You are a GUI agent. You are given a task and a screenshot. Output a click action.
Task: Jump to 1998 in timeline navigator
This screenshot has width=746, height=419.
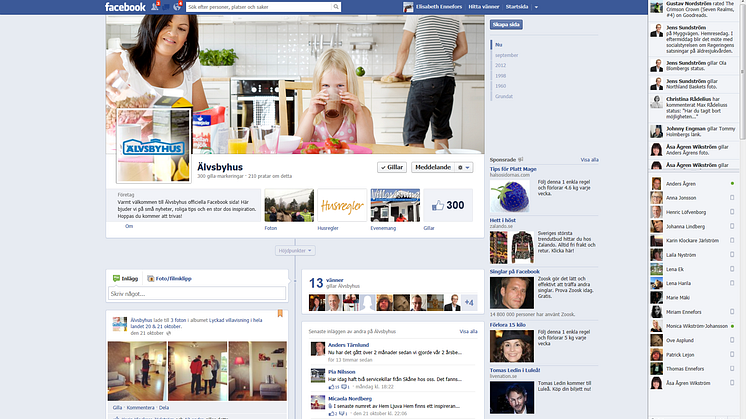(x=500, y=76)
